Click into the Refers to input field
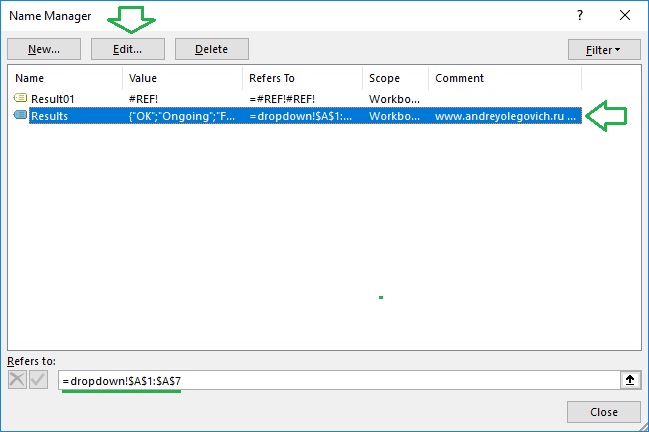This screenshot has height=432, width=649. [x=339, y=380]
